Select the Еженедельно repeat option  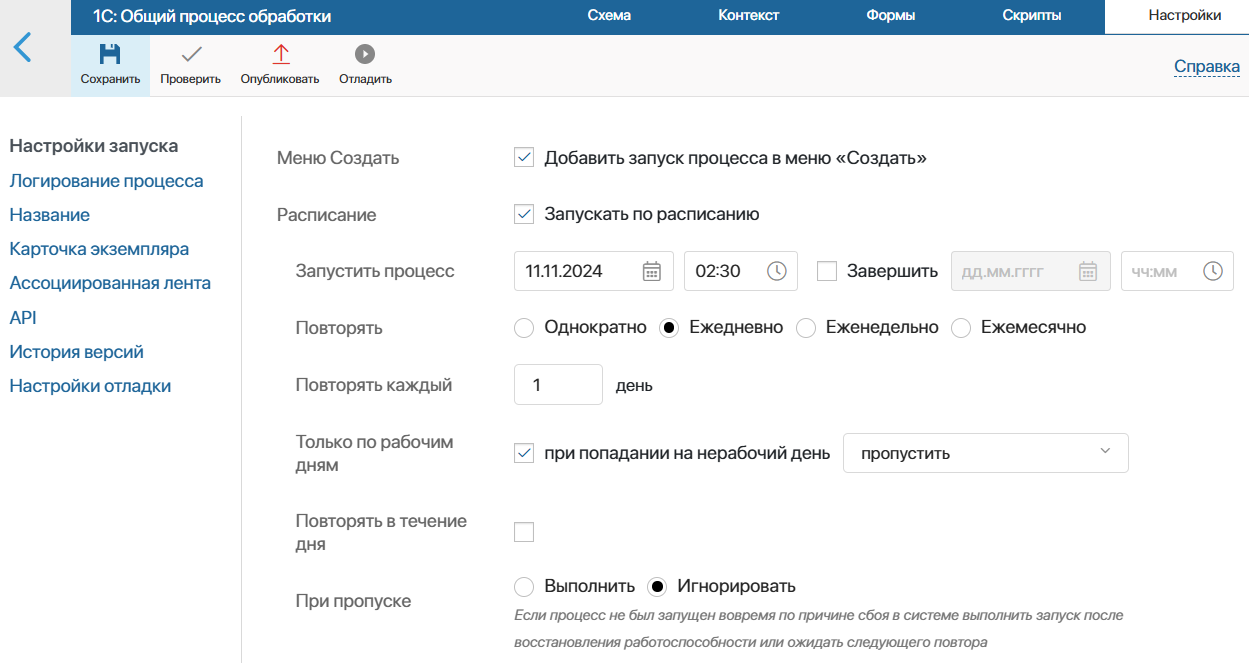(806, 328)
